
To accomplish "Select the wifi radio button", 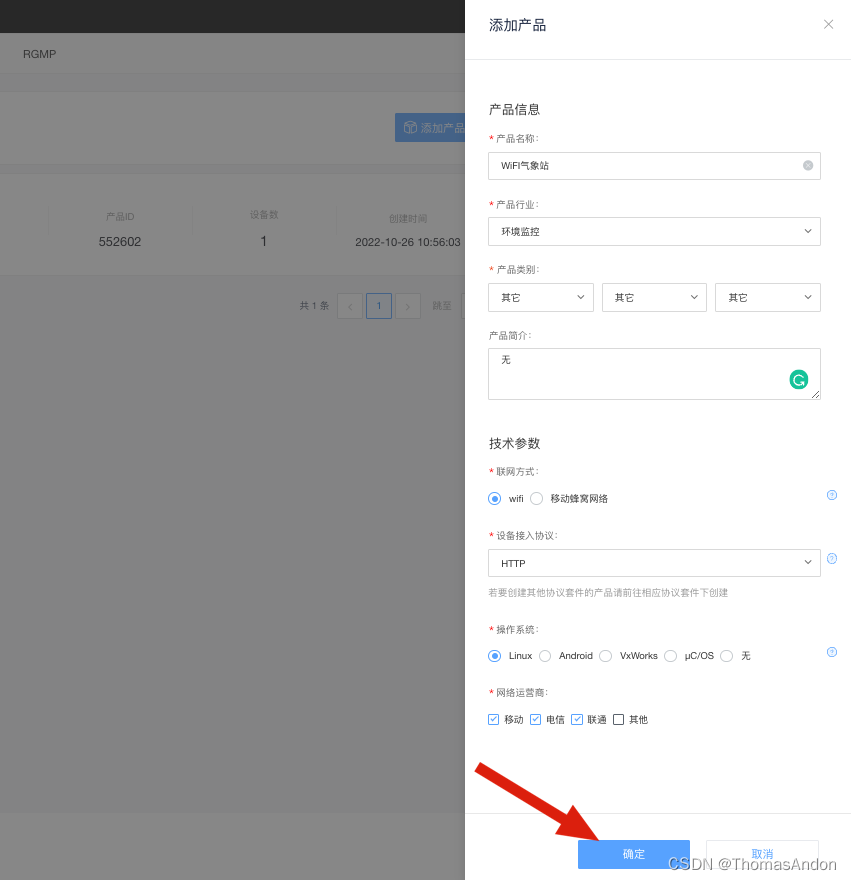I will pos(495,498).
